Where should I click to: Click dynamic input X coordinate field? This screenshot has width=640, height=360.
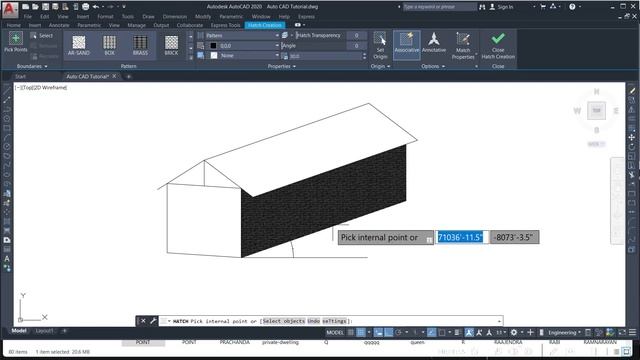point(462,237)
